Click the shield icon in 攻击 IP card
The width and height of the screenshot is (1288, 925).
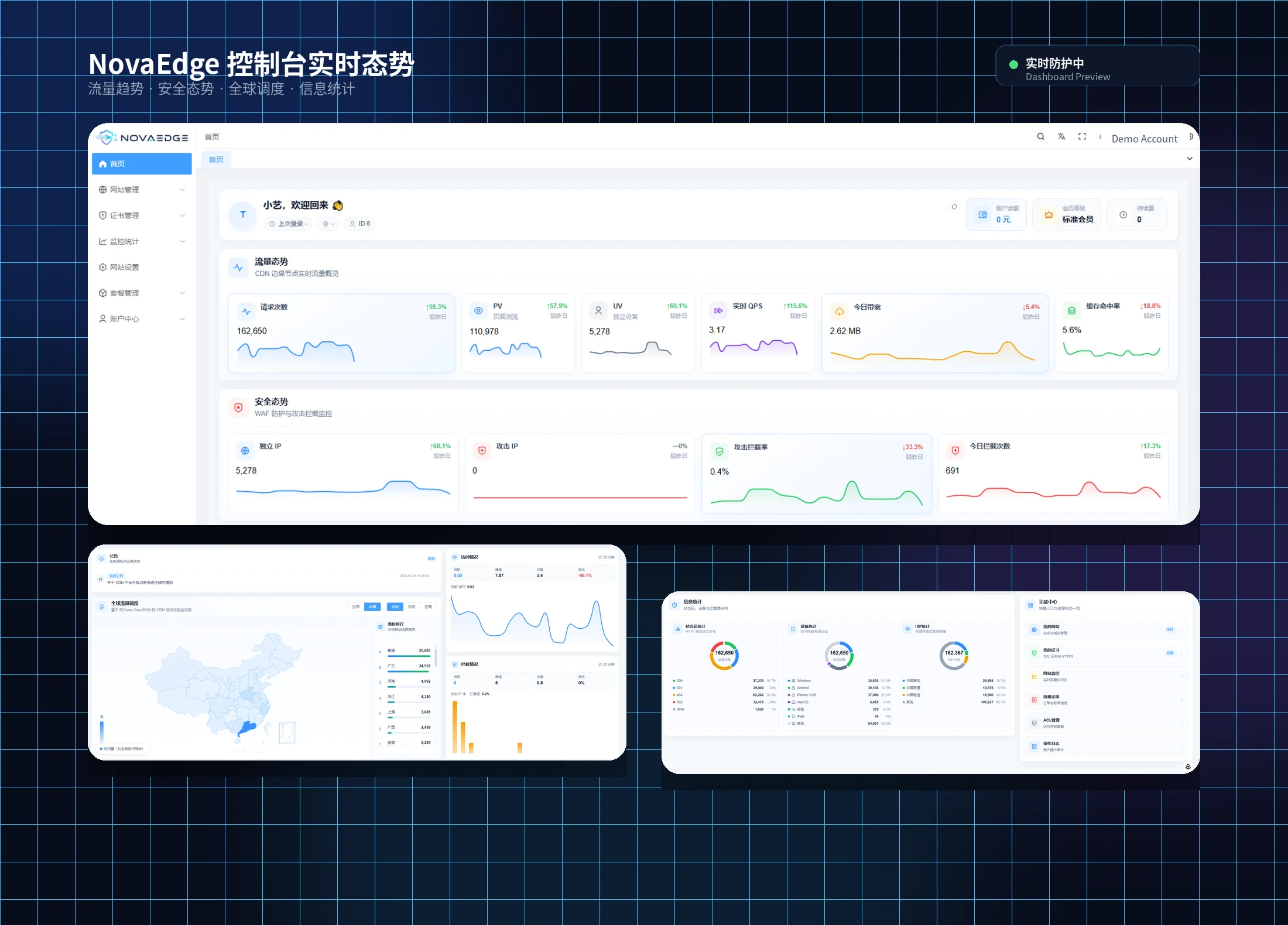click(482, 451)
